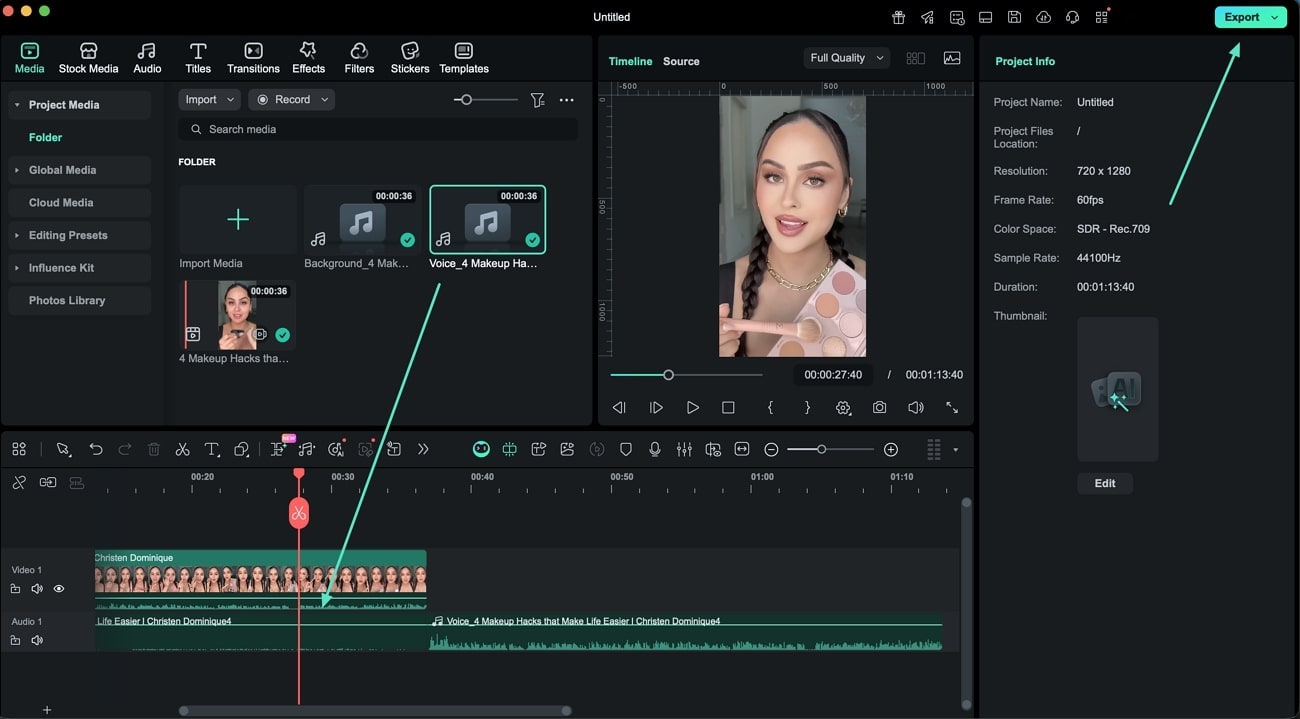Screen dimensions: 1300x719
Task: Click the voiceover microphone icon
Action: pos(655,450)
